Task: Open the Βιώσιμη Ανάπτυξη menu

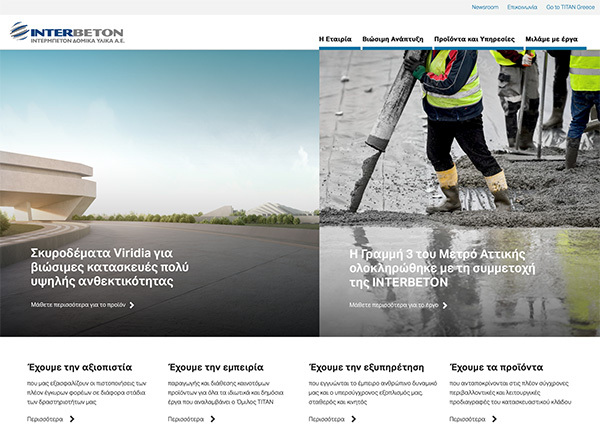Action: [x=393, y=39]
